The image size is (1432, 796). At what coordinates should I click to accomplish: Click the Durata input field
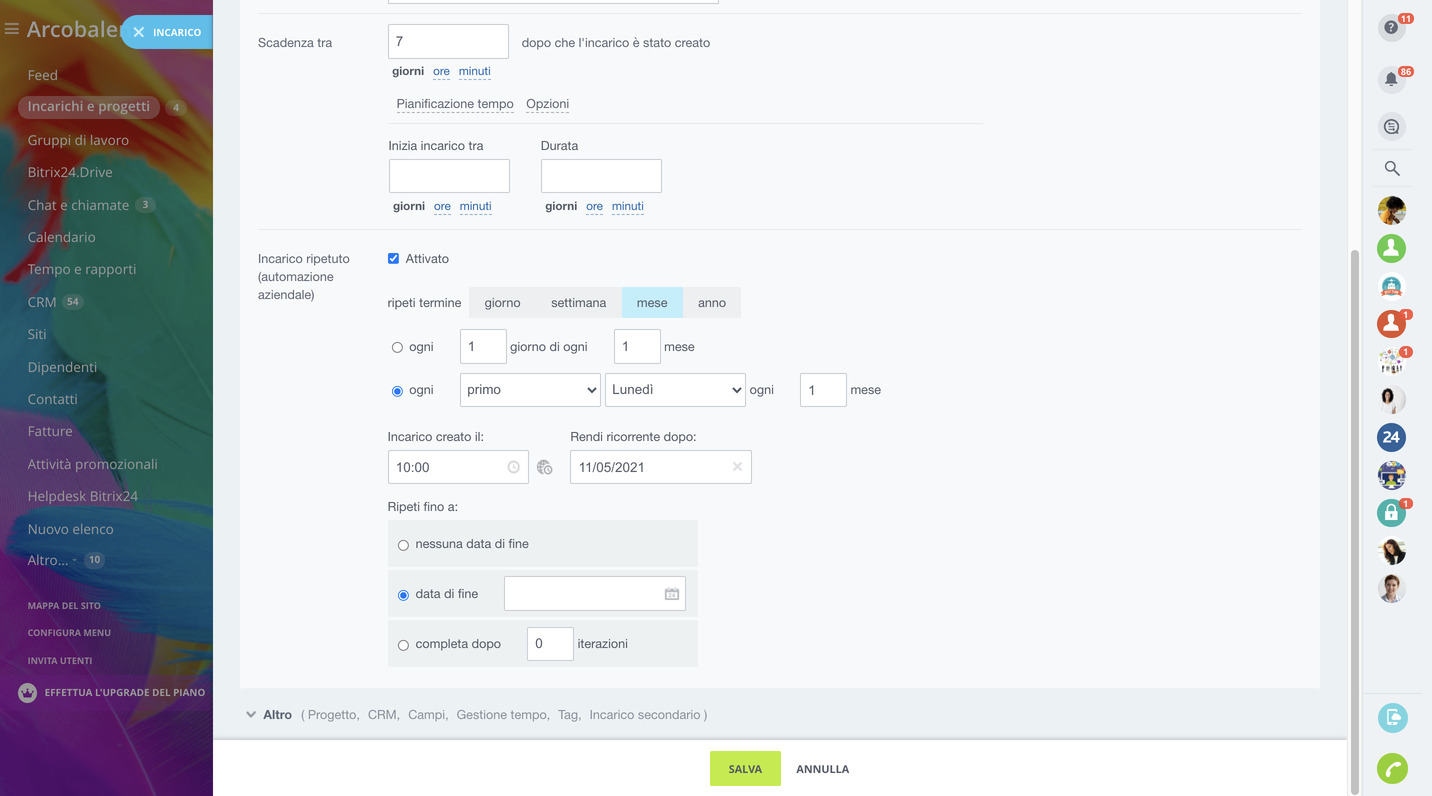tap(601, 176)
